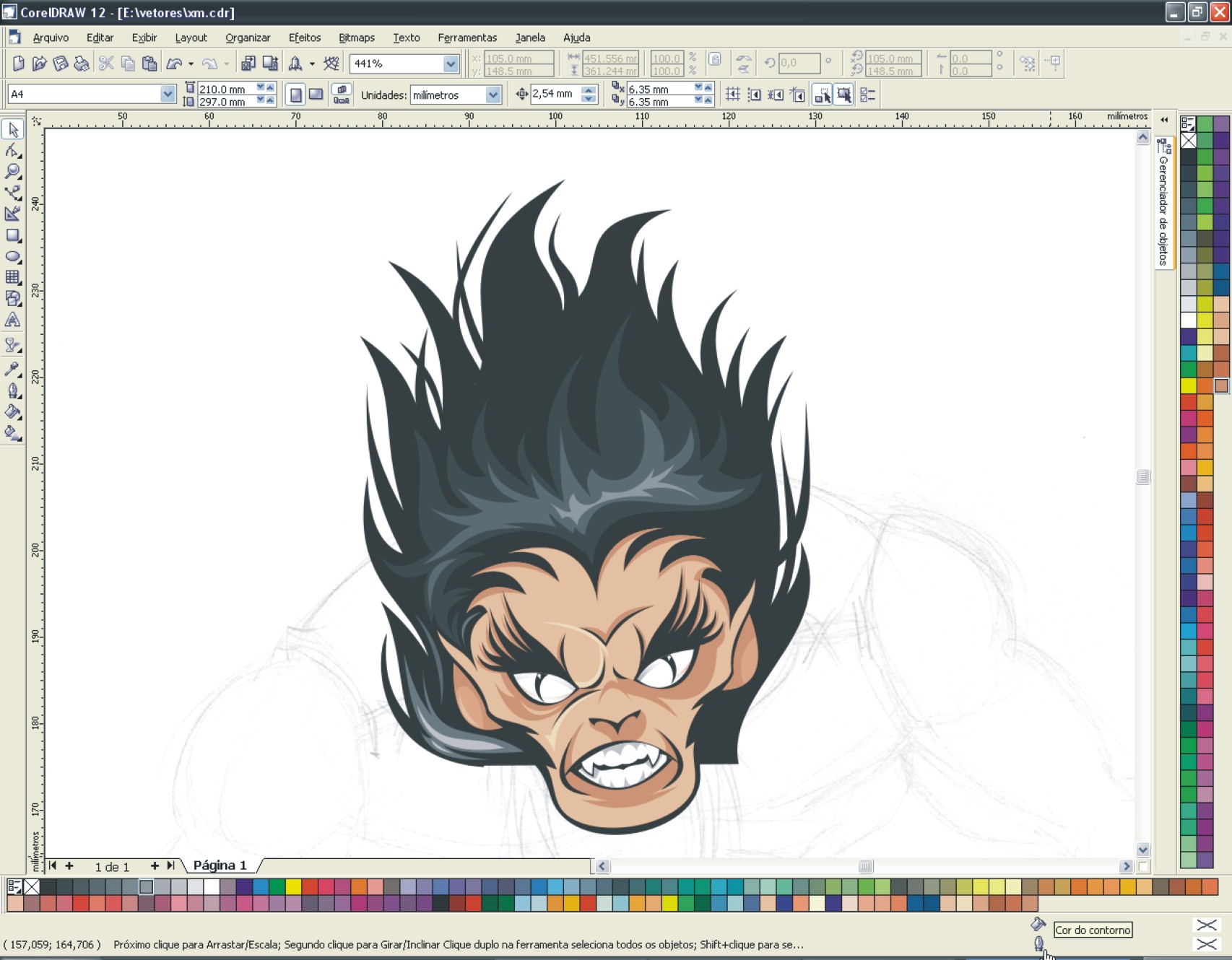Expand the docker panel double-arrow
The image size is (1232, 960).
pos(1164,120)
